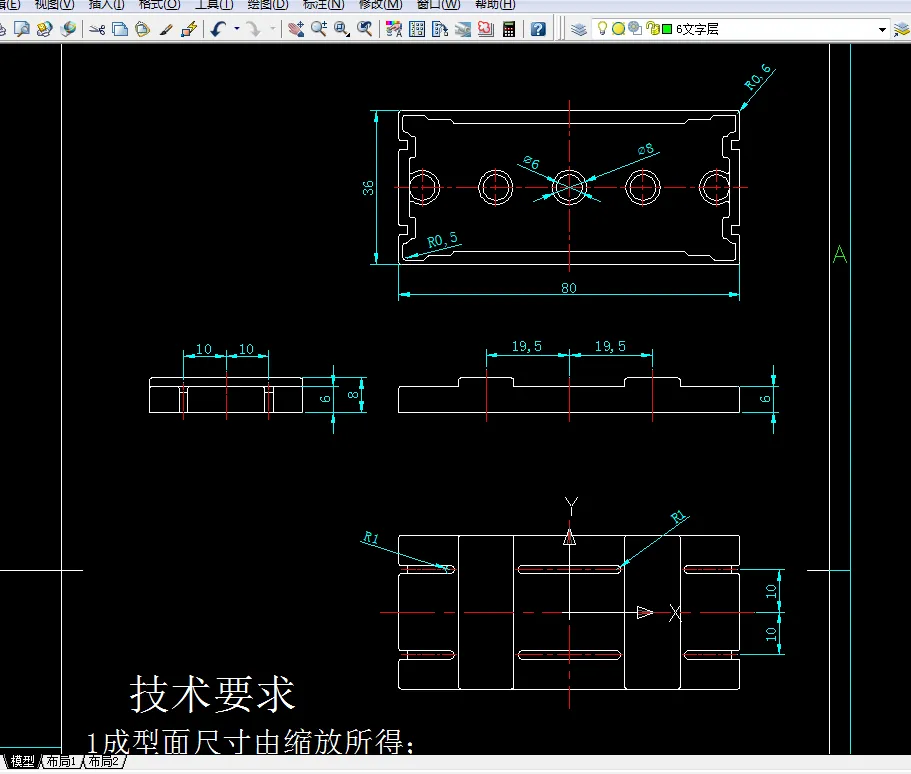Activate the Pan hand tool
This screenshot has width=911, height=774.
point(296,29)
